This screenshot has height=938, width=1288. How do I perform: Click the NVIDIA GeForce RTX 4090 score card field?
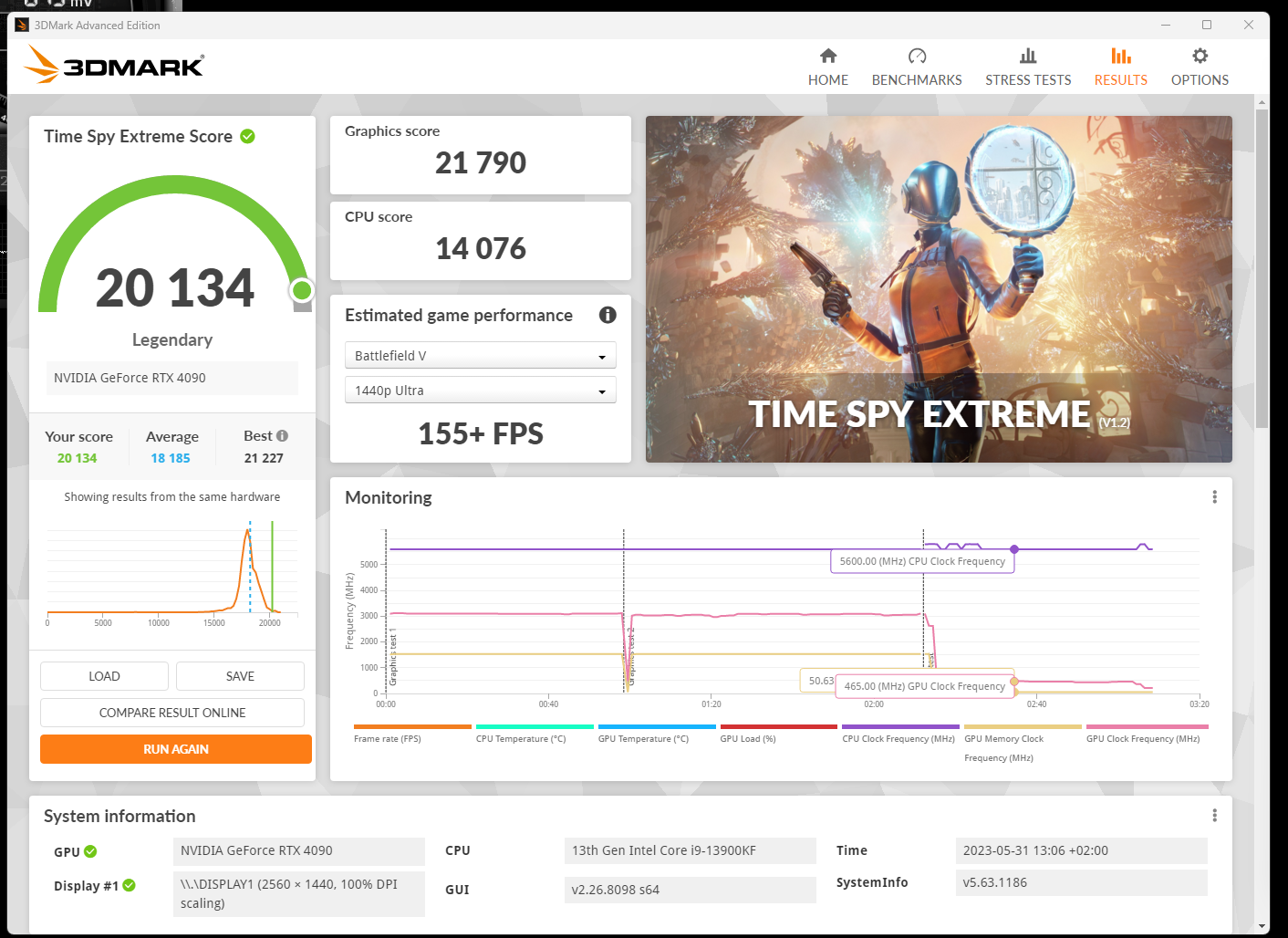click(x=172, y=378)
